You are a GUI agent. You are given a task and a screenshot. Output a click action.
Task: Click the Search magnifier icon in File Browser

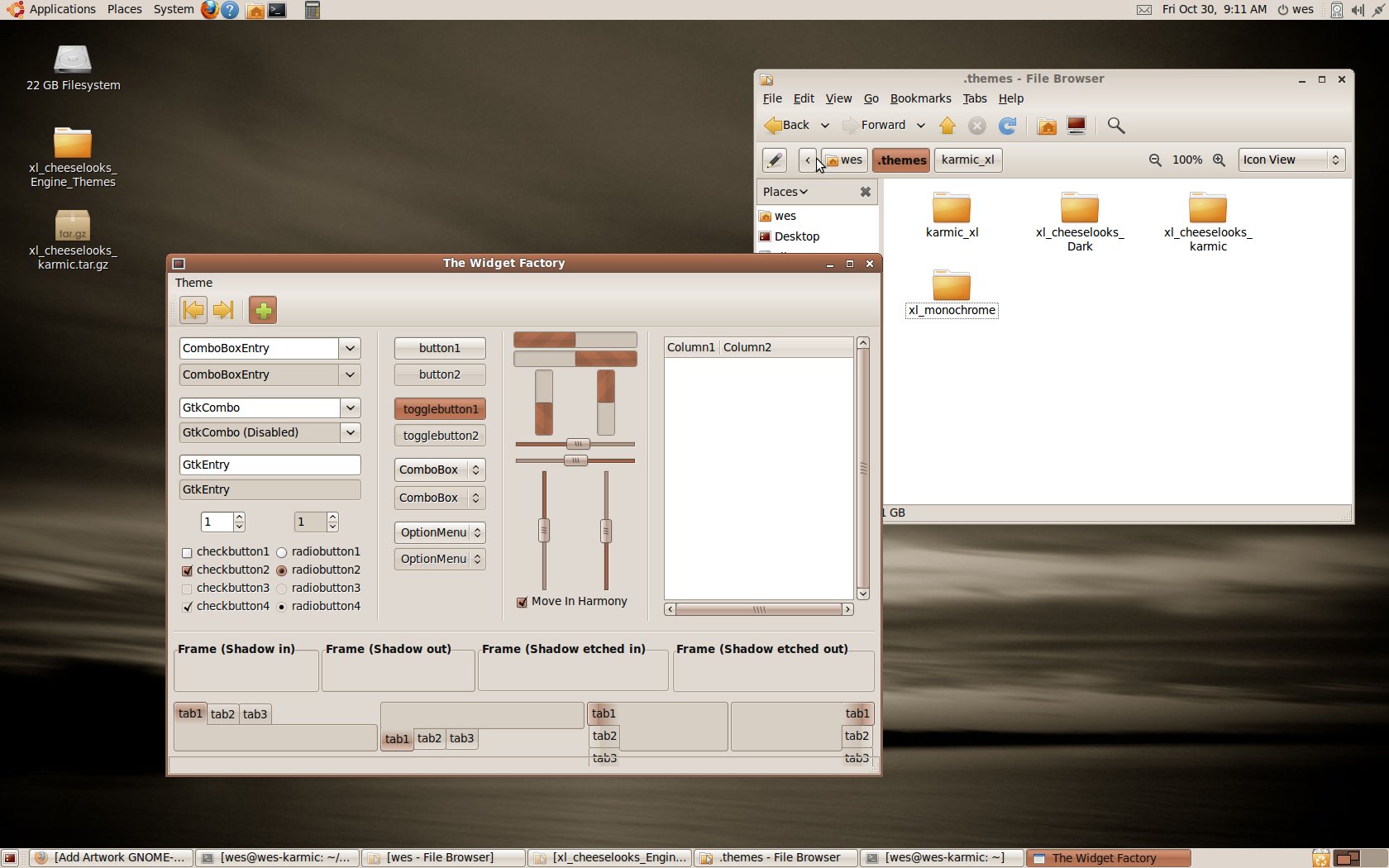pyautogui.click(x=1116, y=126)
